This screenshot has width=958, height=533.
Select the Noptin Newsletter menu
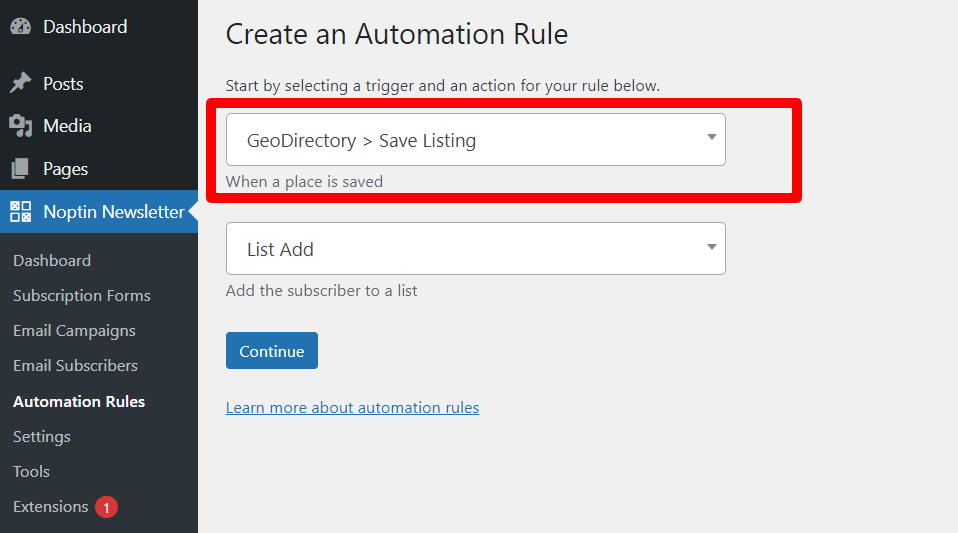tap(99, 211)
